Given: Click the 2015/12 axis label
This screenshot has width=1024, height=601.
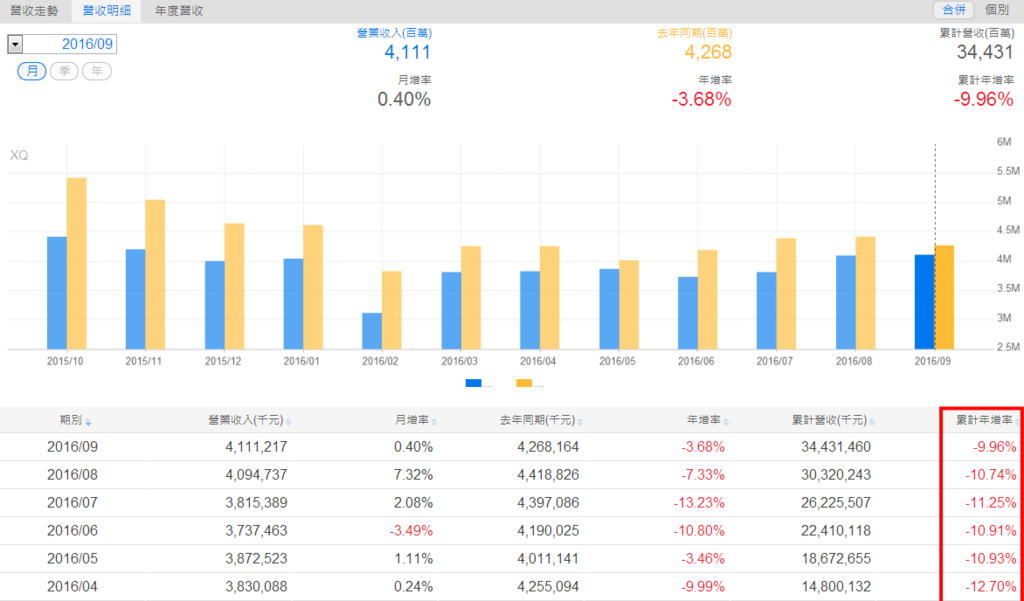Looking at the screenshot, I should [x=223, y=361].
